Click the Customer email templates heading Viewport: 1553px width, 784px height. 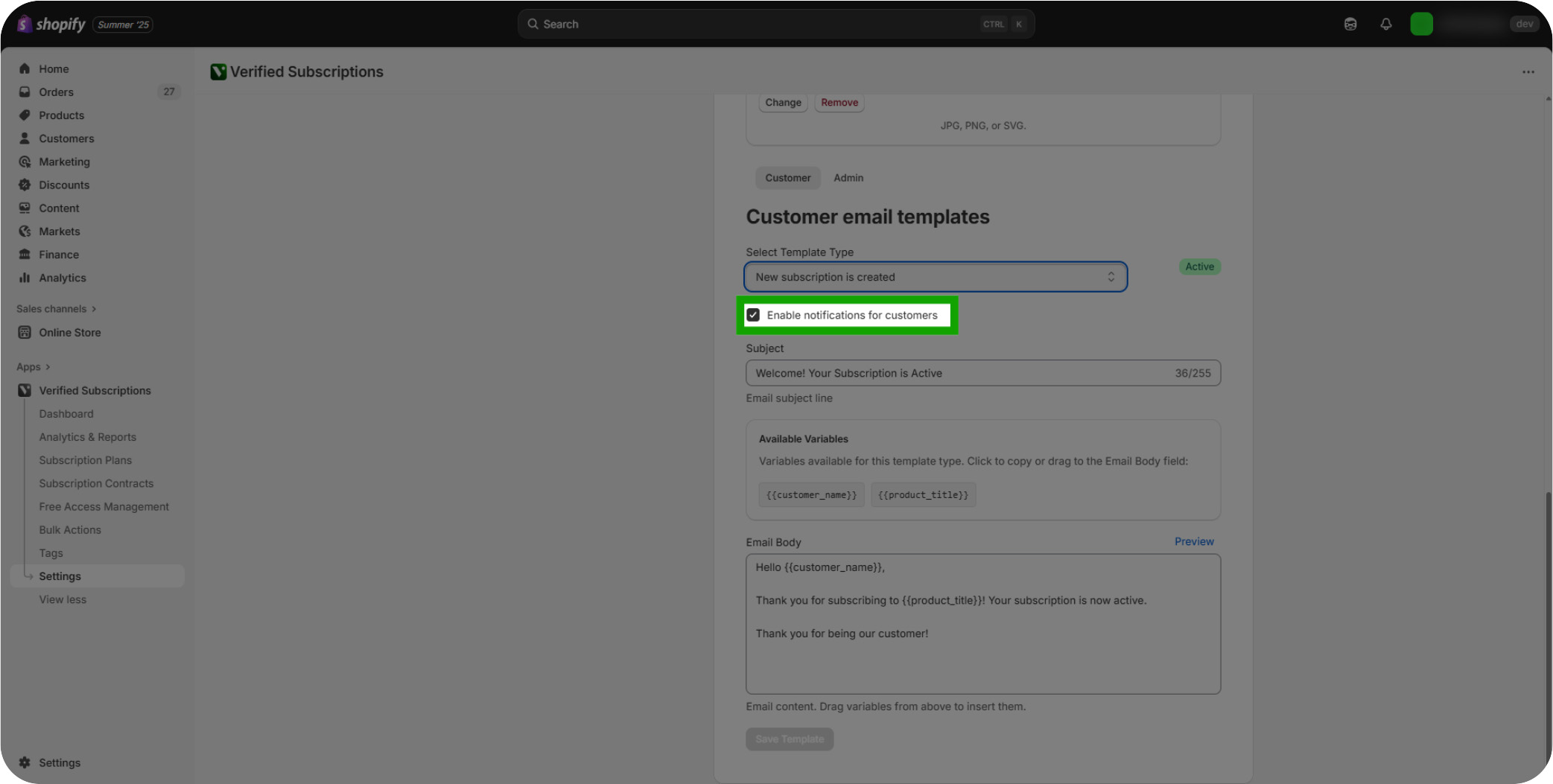point(868,217)
